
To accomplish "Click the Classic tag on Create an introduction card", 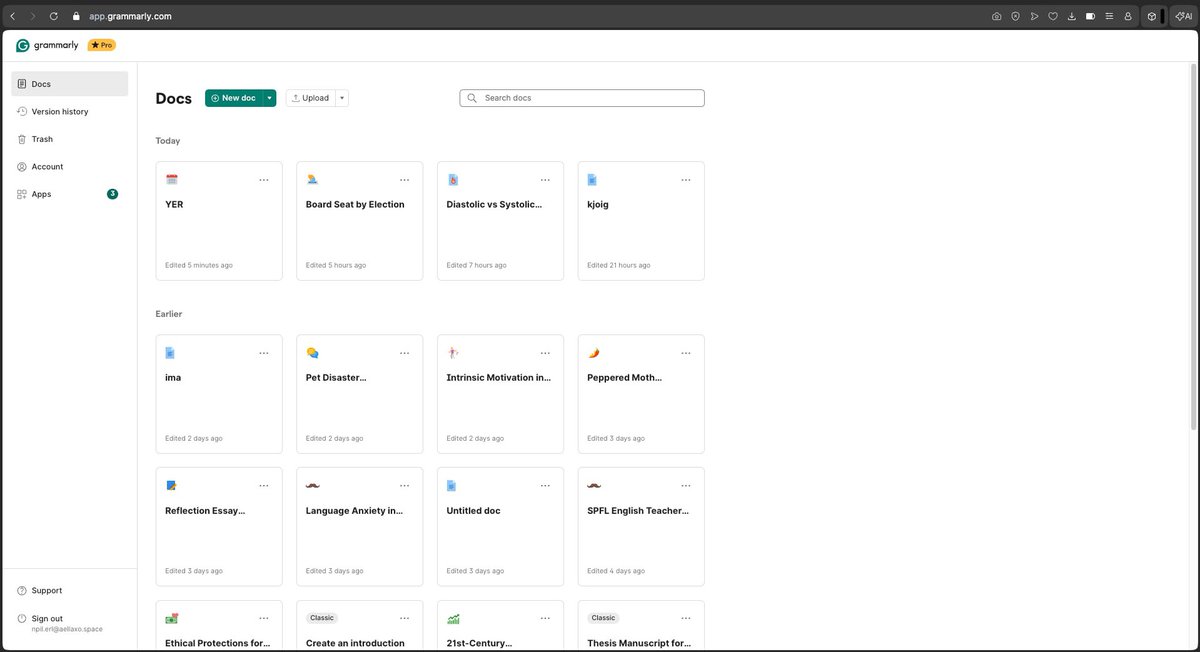I will [322, 618].
